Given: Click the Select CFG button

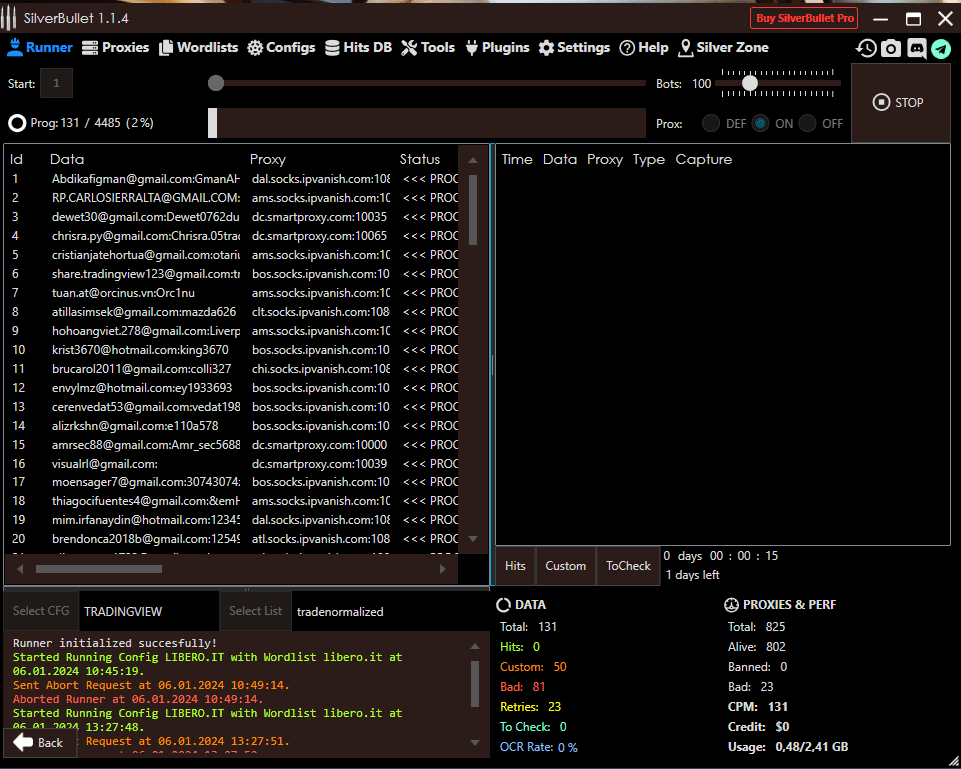Looking at the screenshot, I should [41, 611].
